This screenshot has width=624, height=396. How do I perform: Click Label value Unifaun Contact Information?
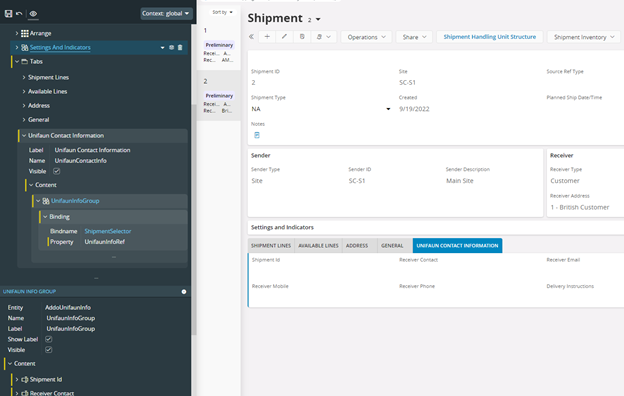point(92,150)
